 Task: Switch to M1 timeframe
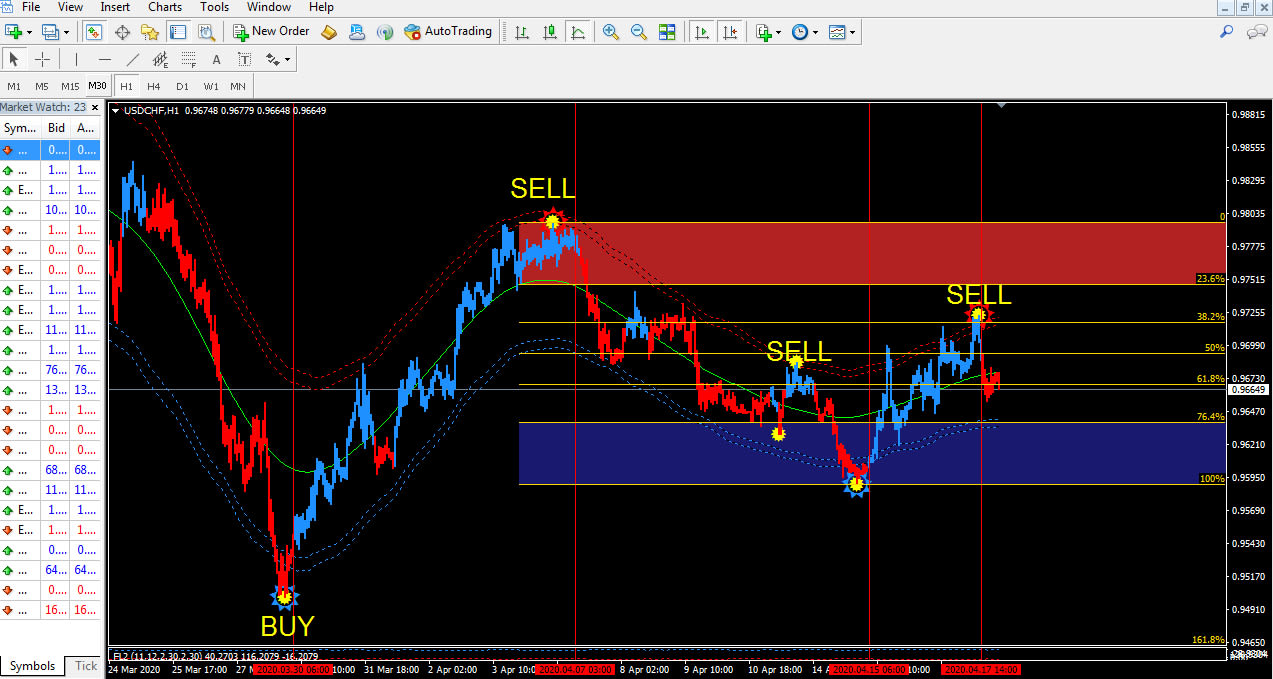click(14, 86)
